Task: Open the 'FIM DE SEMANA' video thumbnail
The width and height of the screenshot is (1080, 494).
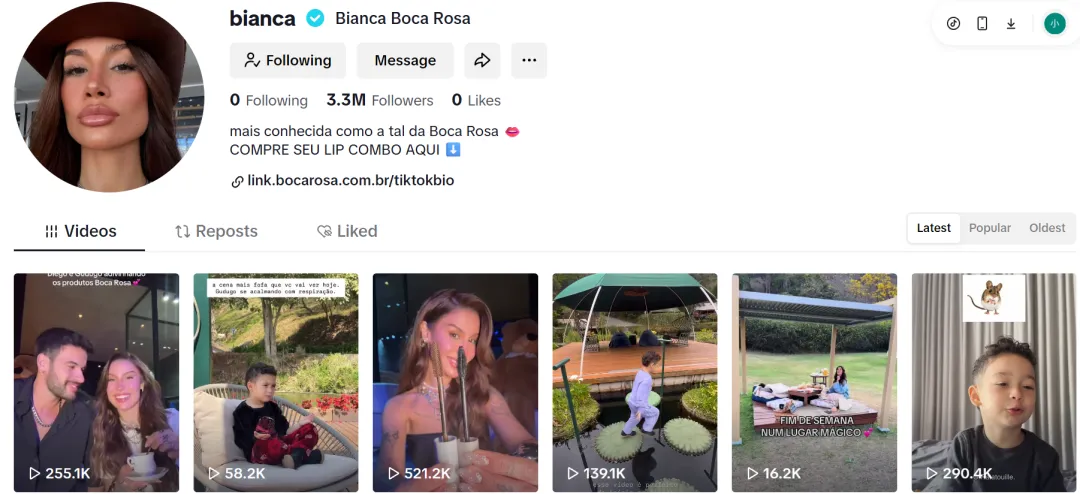Action: (x=814, y=380)
